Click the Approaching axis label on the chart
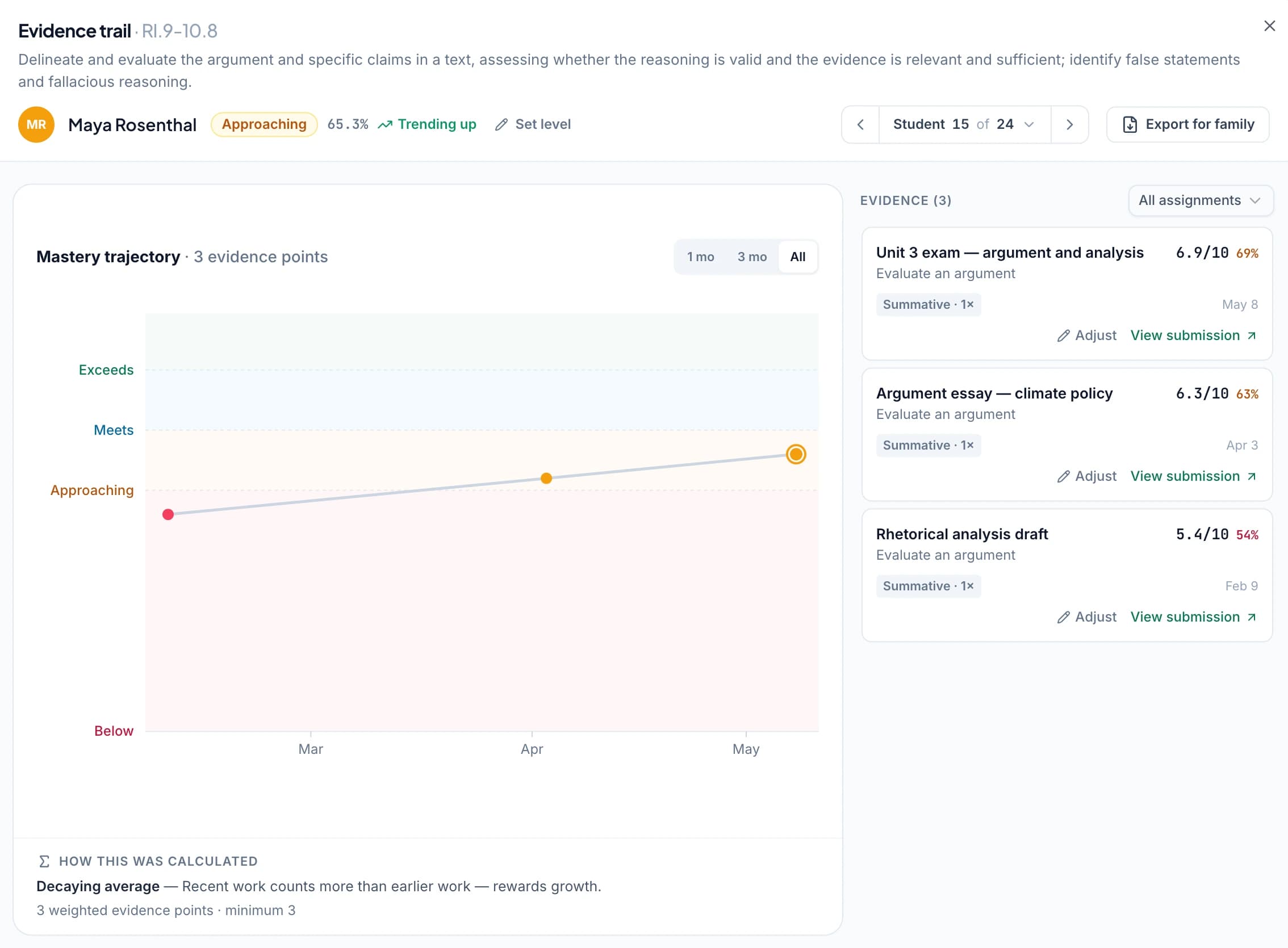 [x=92, y=490]
